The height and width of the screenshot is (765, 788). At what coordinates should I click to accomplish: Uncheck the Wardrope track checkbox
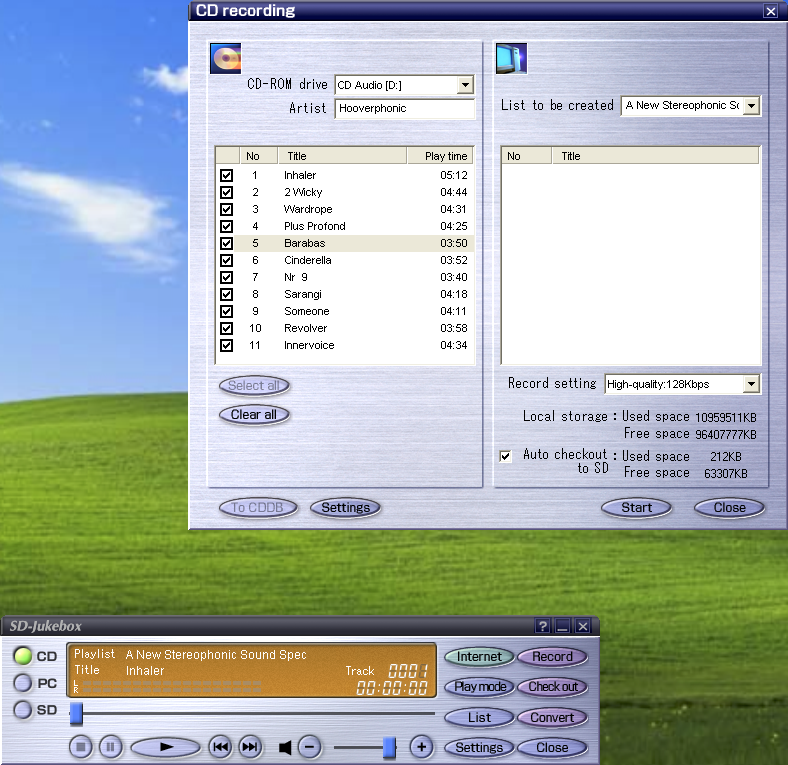point(227,210)
